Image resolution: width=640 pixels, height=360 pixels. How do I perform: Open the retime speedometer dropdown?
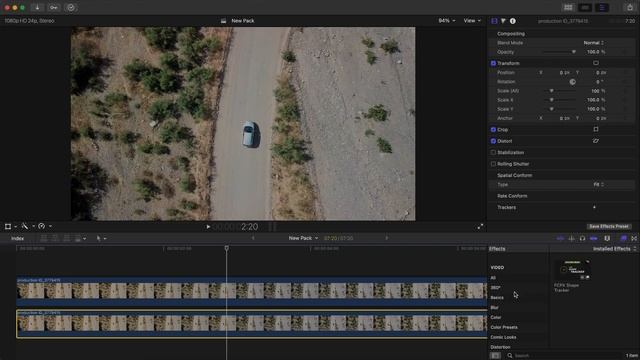click(44, 226)
